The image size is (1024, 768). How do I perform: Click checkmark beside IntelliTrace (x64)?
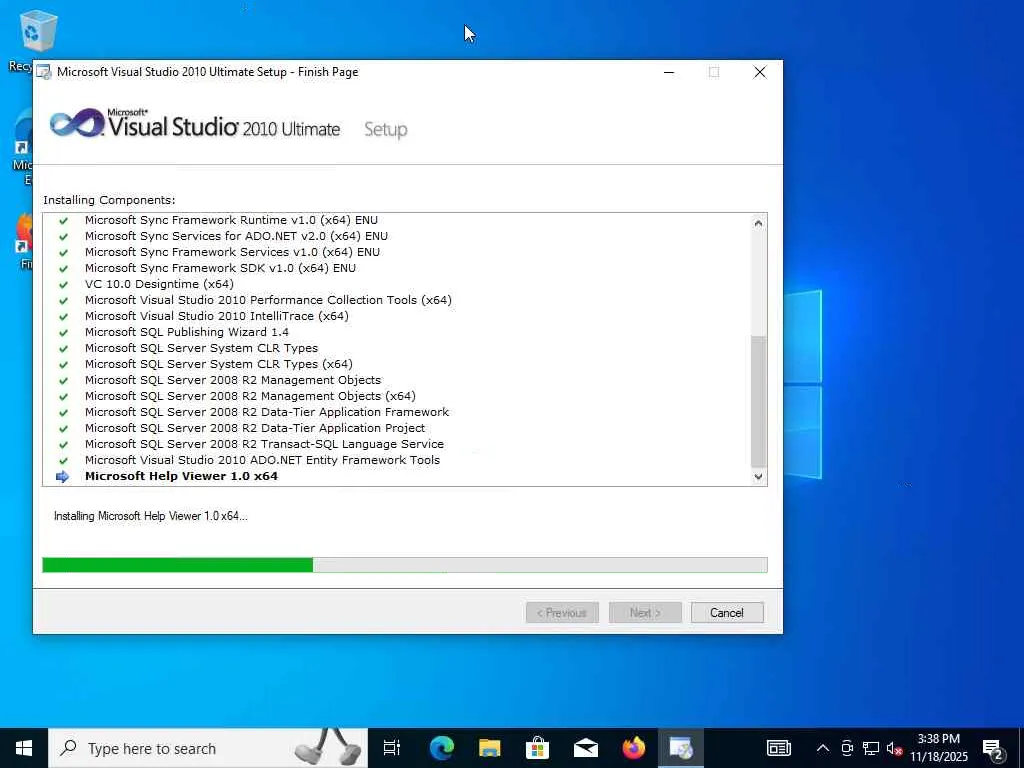pyautogui.click(x=63, y=317)
